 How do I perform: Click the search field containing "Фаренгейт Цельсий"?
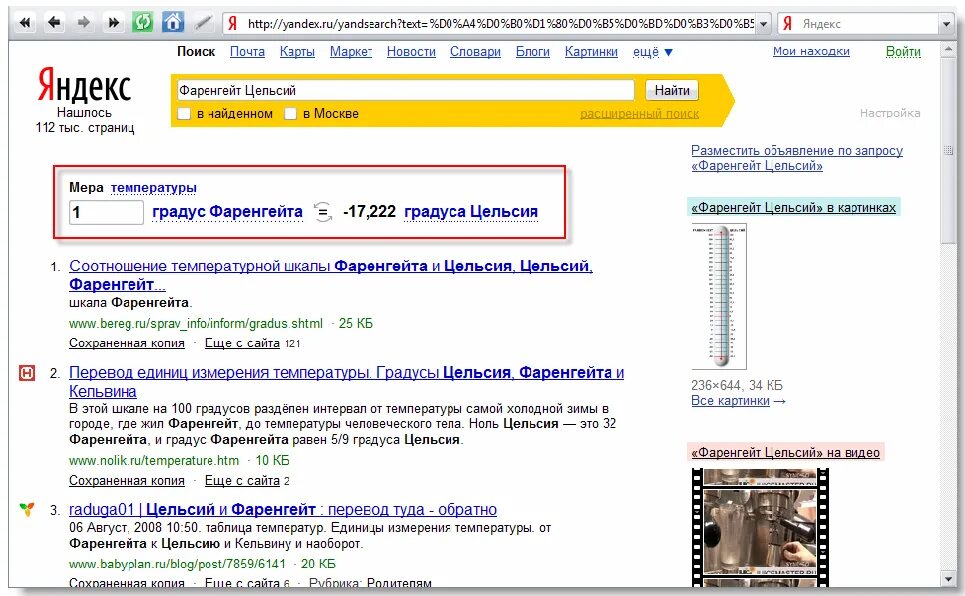pos(405,91)
